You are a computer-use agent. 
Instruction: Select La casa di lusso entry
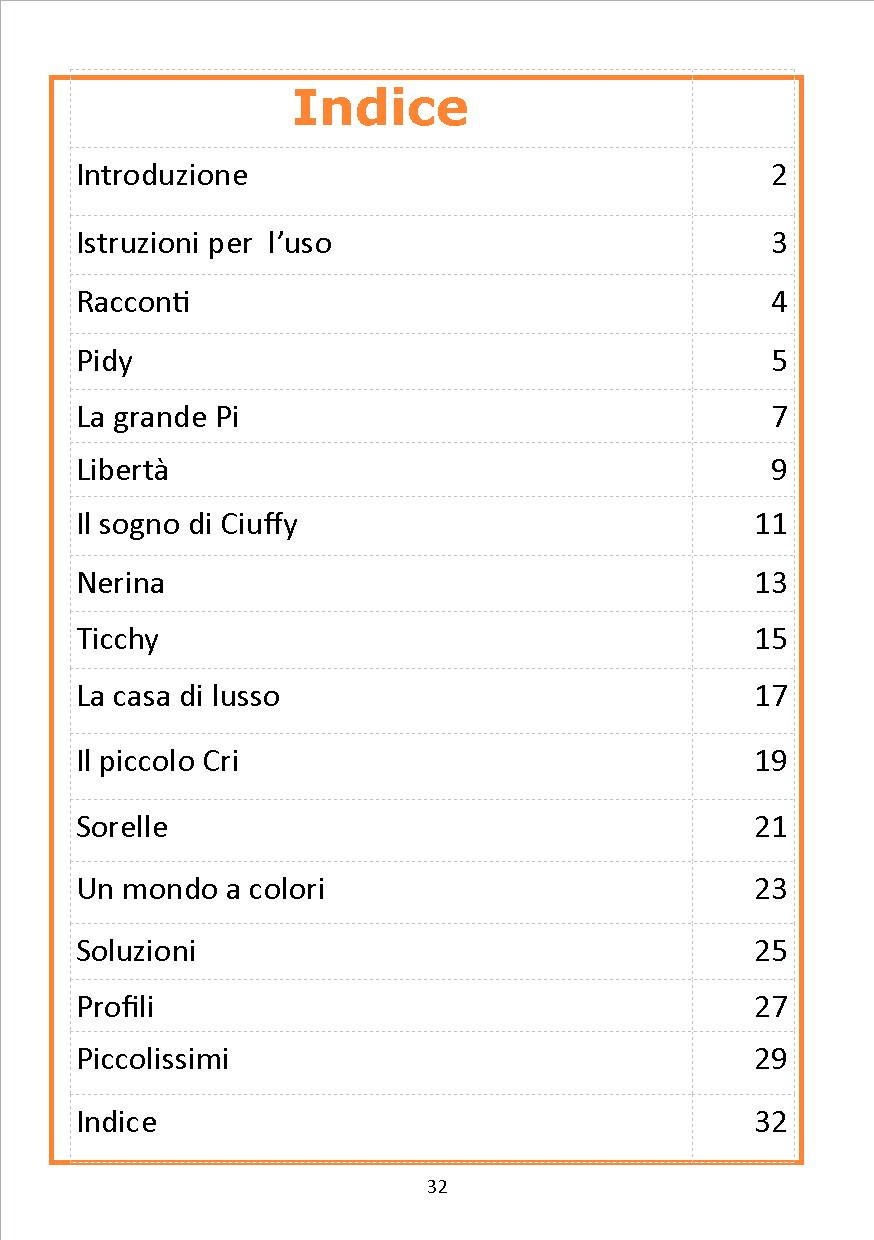point(178,696)
